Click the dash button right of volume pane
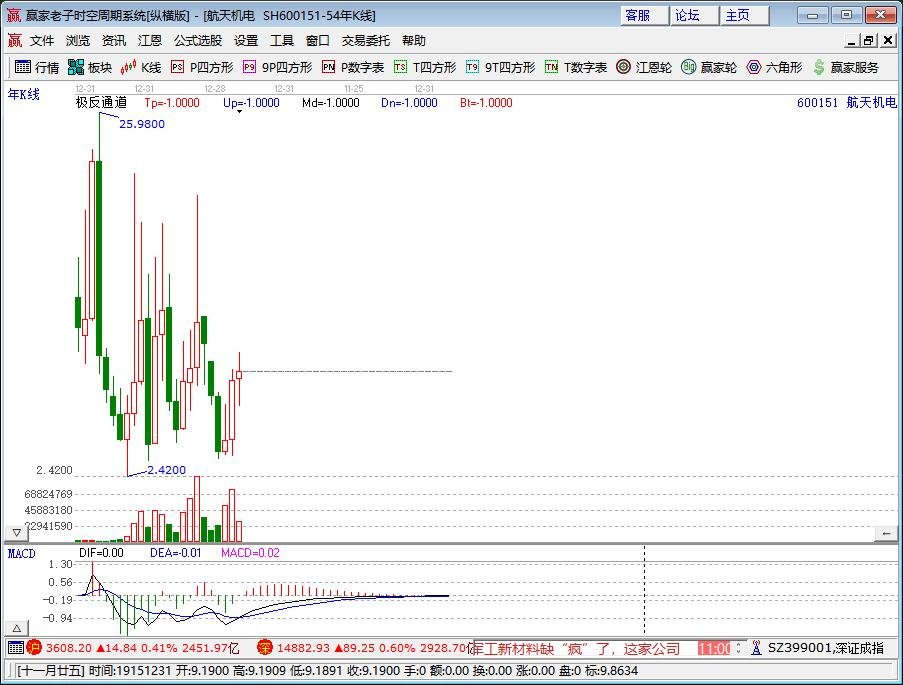 [886, 534]
